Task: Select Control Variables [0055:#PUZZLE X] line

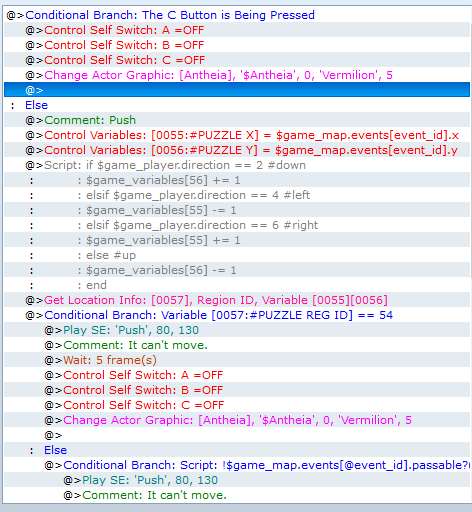Action: pos(237,135)
